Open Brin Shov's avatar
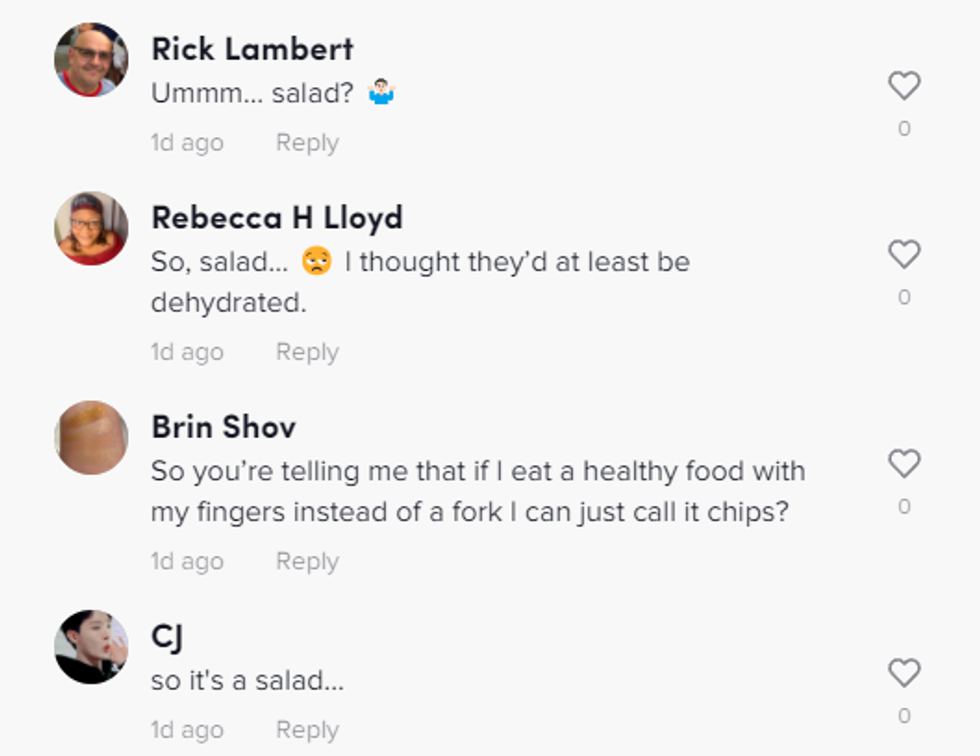 pyautogui.click(x=91, y=437)
